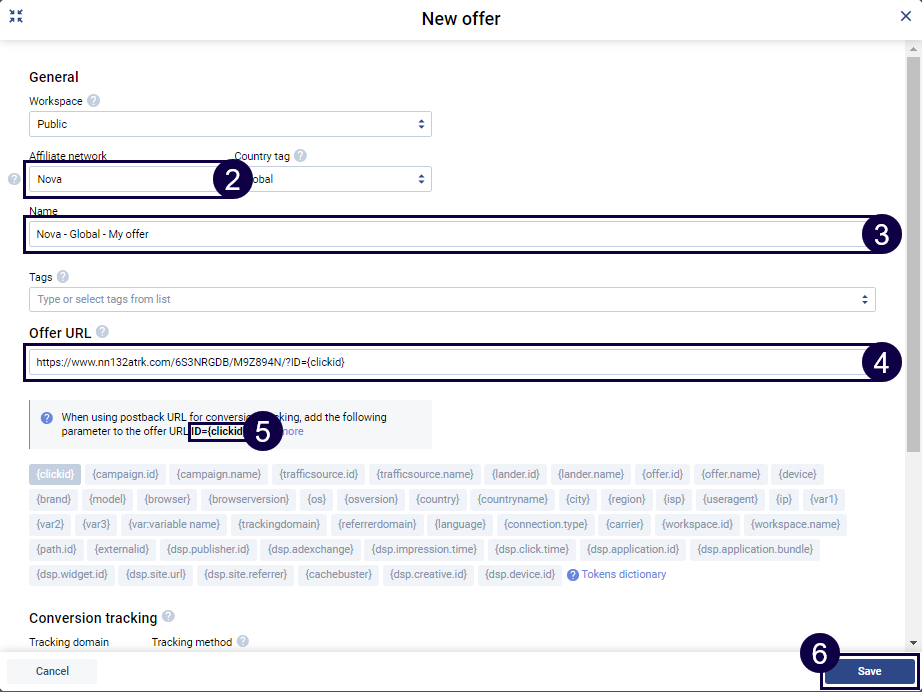This screenshot has height=692, width=922.
Task: Click the help icon next to Workspace
Action: (93, 101)
